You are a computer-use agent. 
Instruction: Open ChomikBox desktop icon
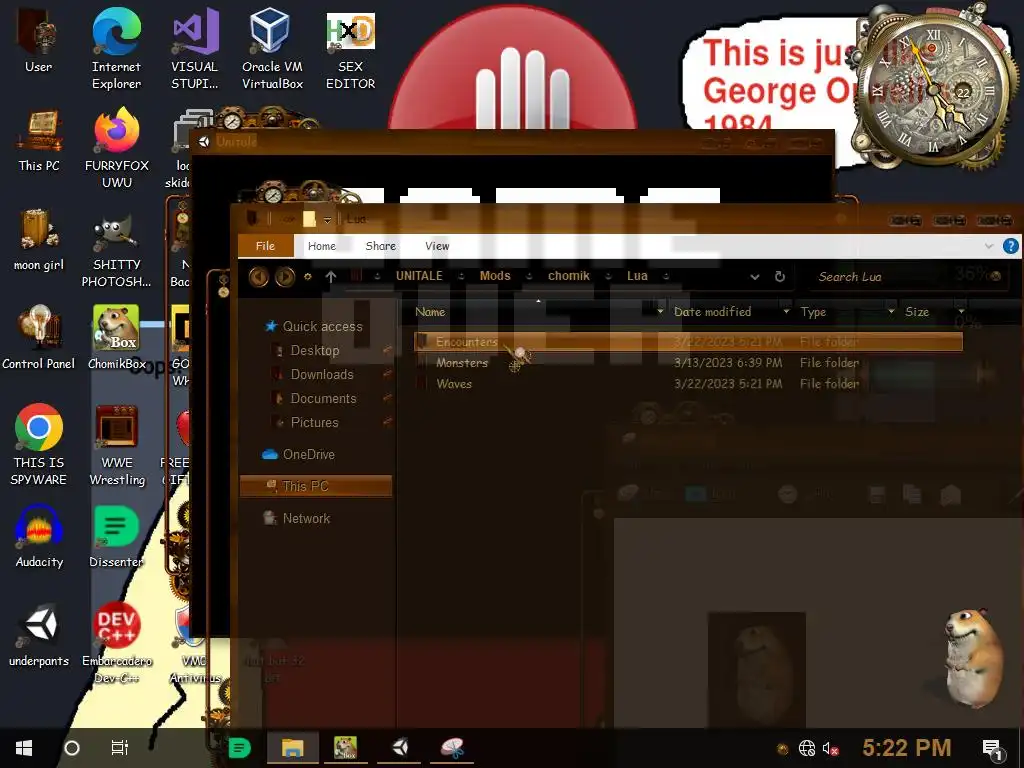coord(116,338)
